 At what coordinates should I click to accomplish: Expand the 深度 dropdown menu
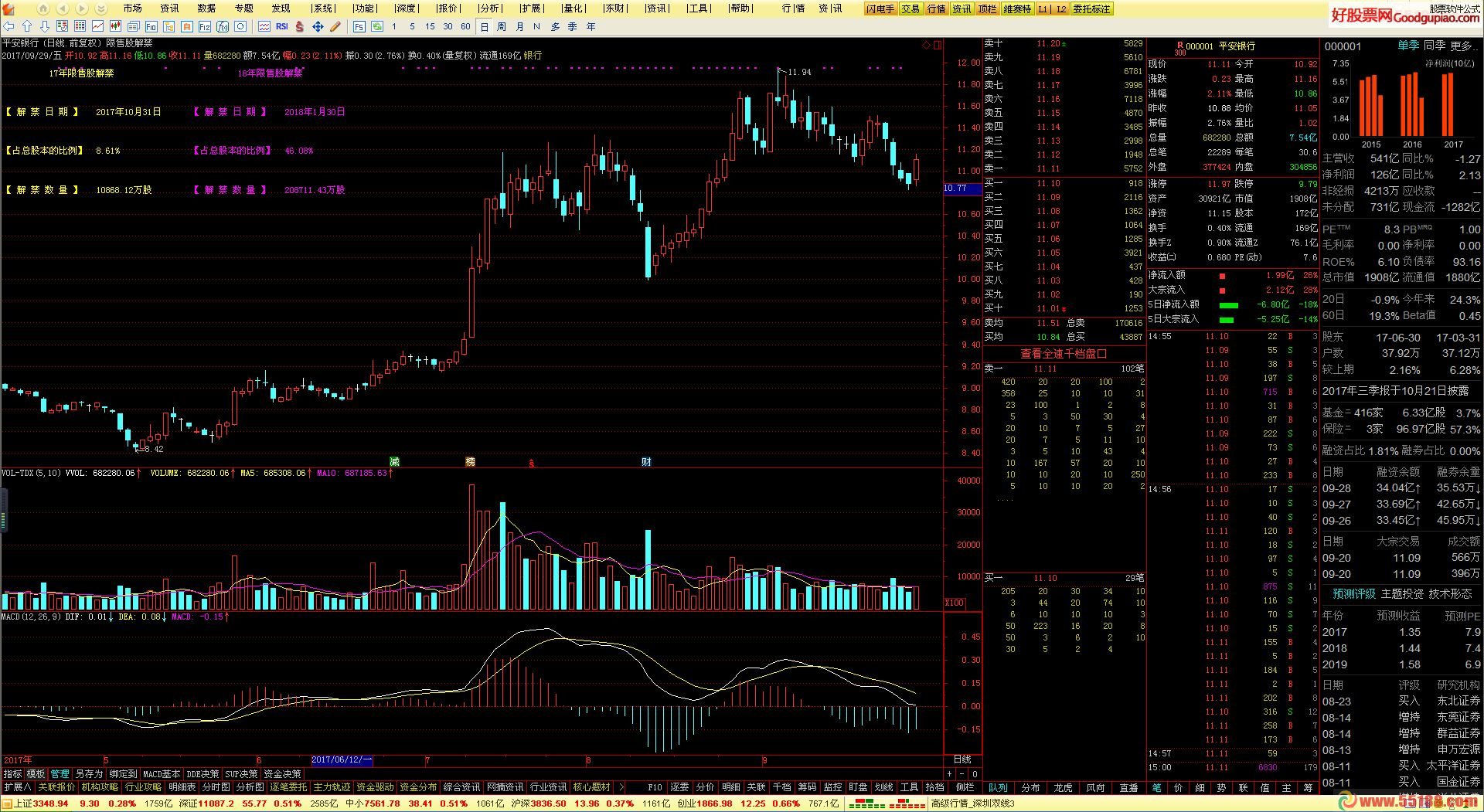(x=406, y=8)
